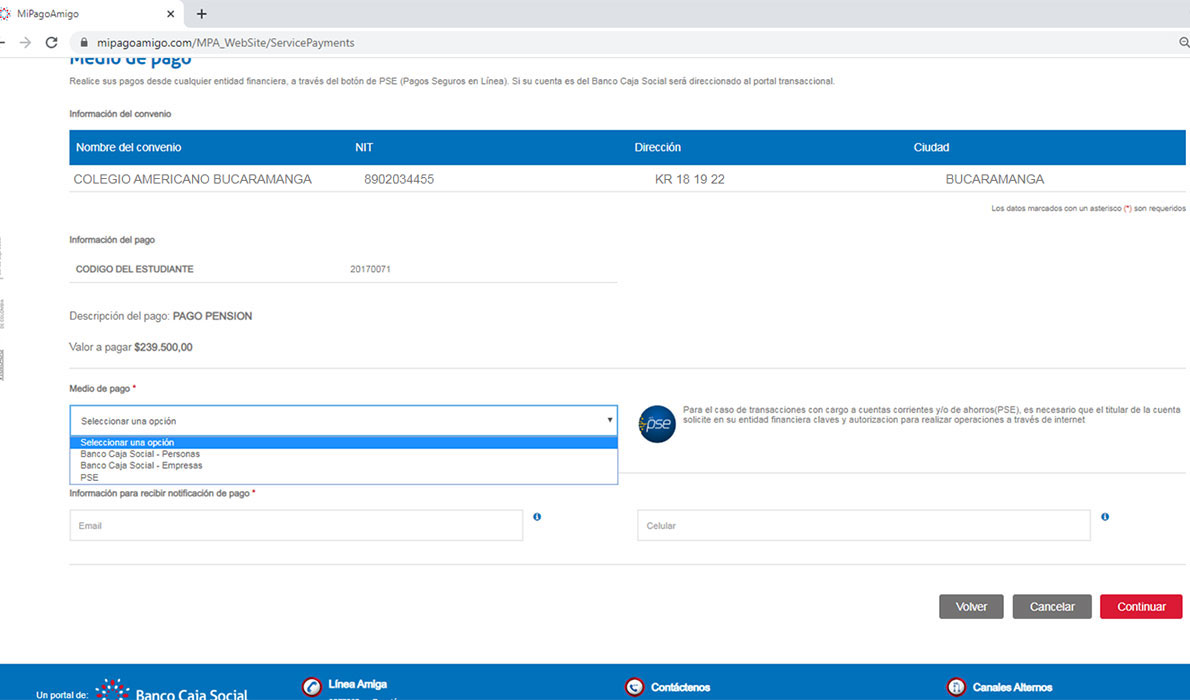This screenshot has width=1190, height=700.
Task: Click the info icon beside Email field
Action: (537, 517)
